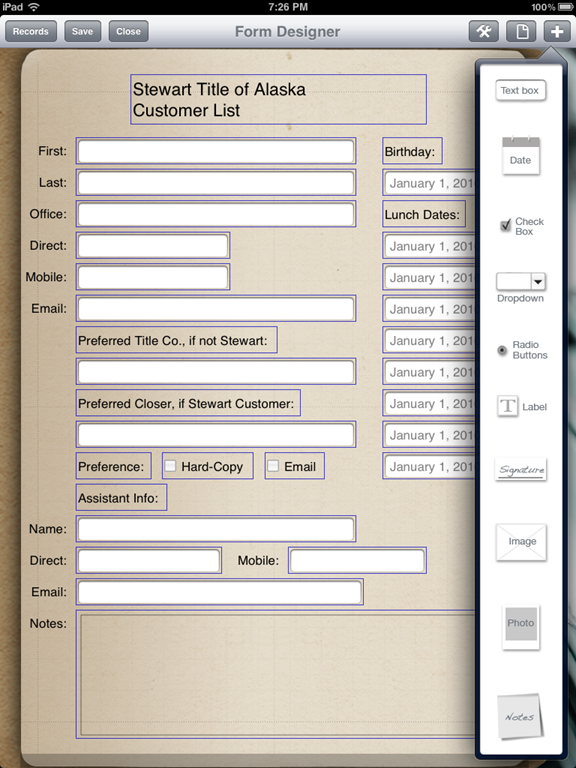Tap the battery indicator in status bar
The width and height of the screenshot is (576, 768).
565,7
